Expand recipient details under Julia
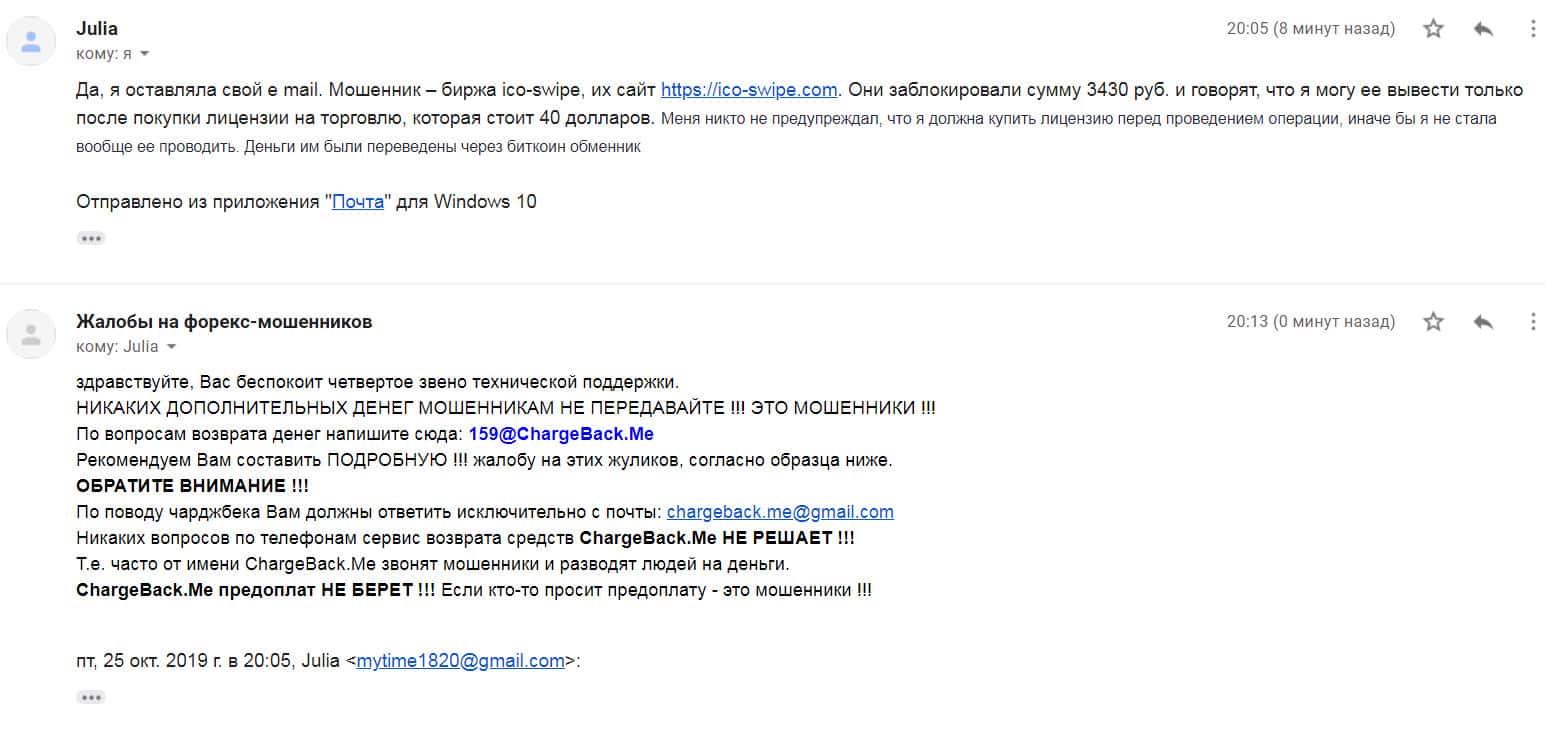 coord(144,54)
